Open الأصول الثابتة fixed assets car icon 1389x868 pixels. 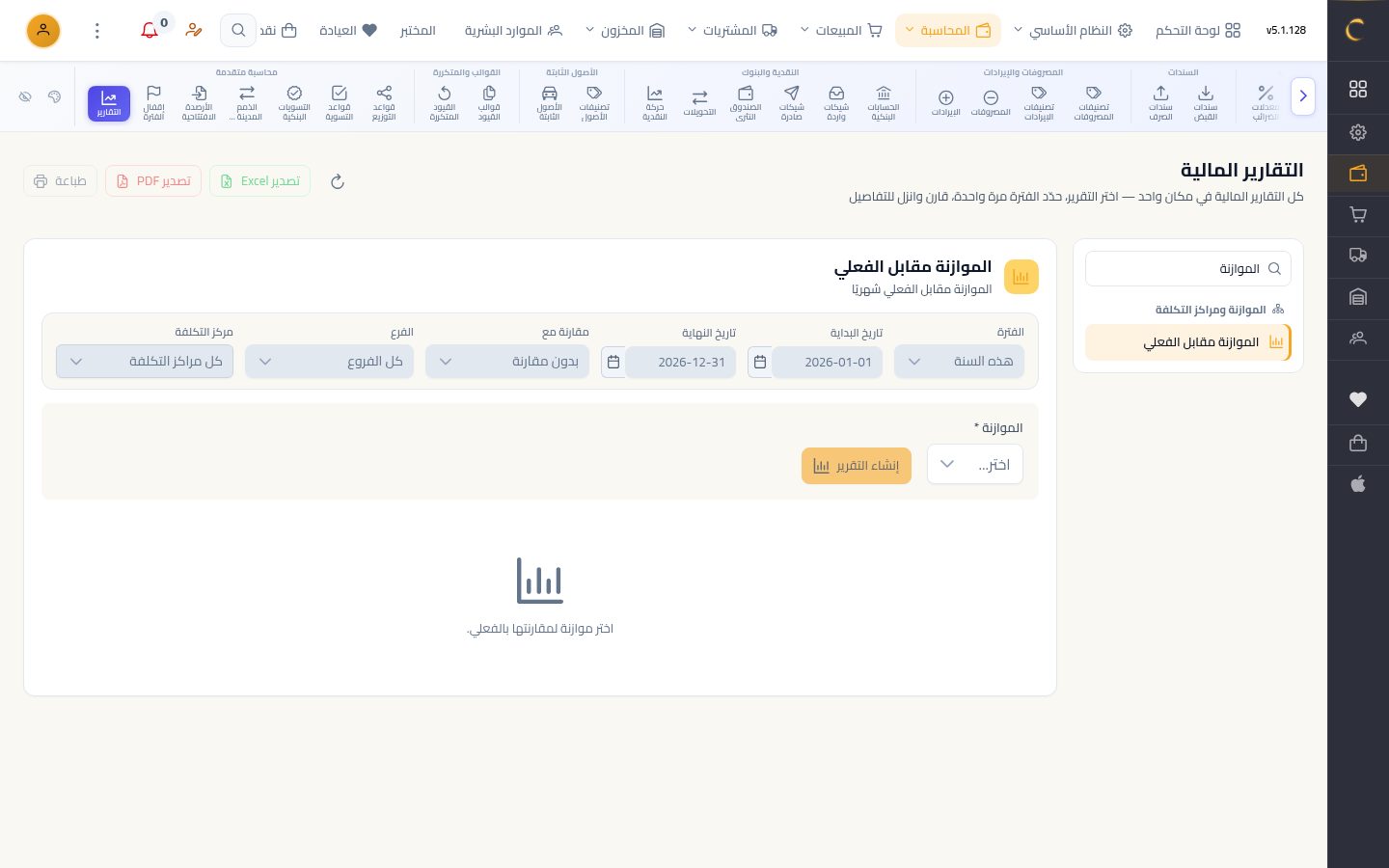point(550,103)
